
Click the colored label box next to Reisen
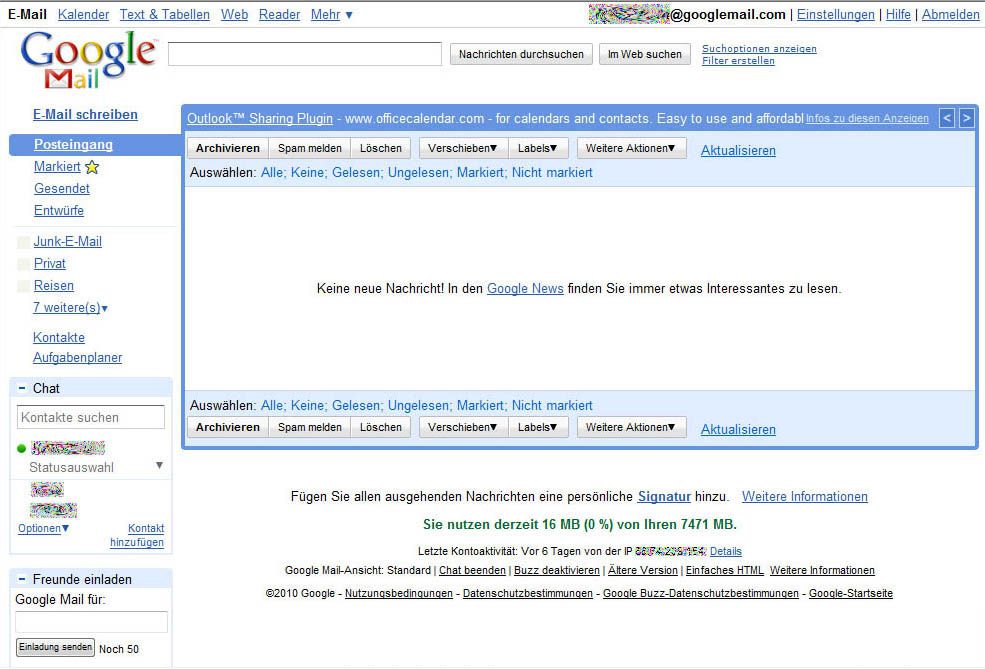click(21, 285)
